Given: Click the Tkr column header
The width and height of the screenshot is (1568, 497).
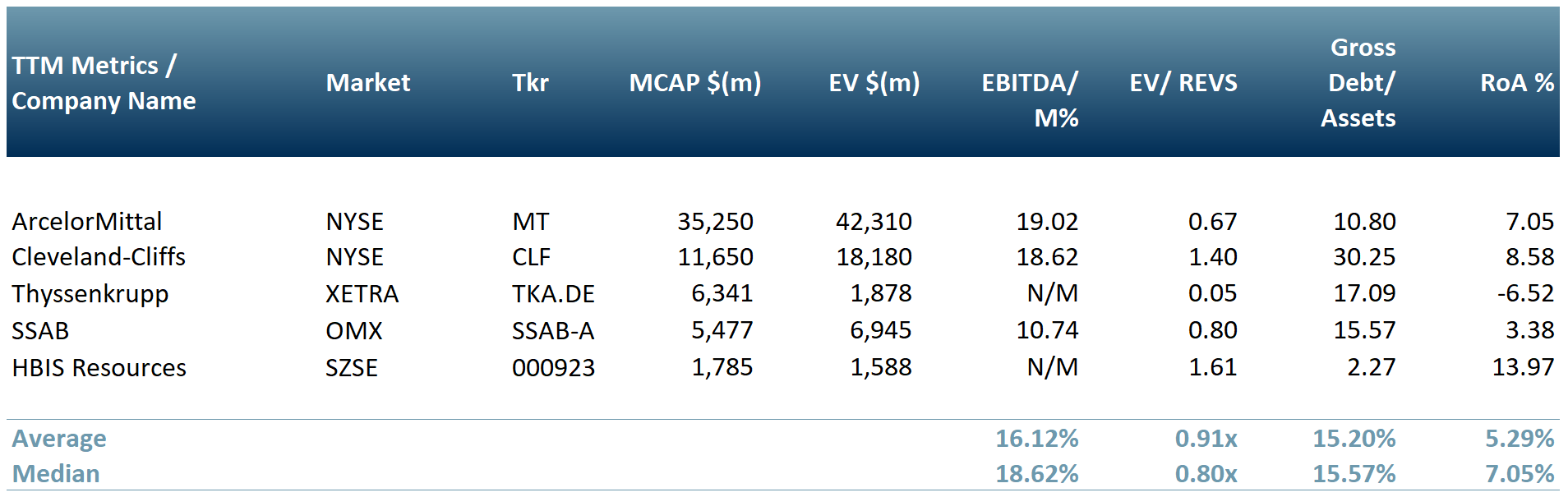Looking at the screenshot, I should point(530,82).
